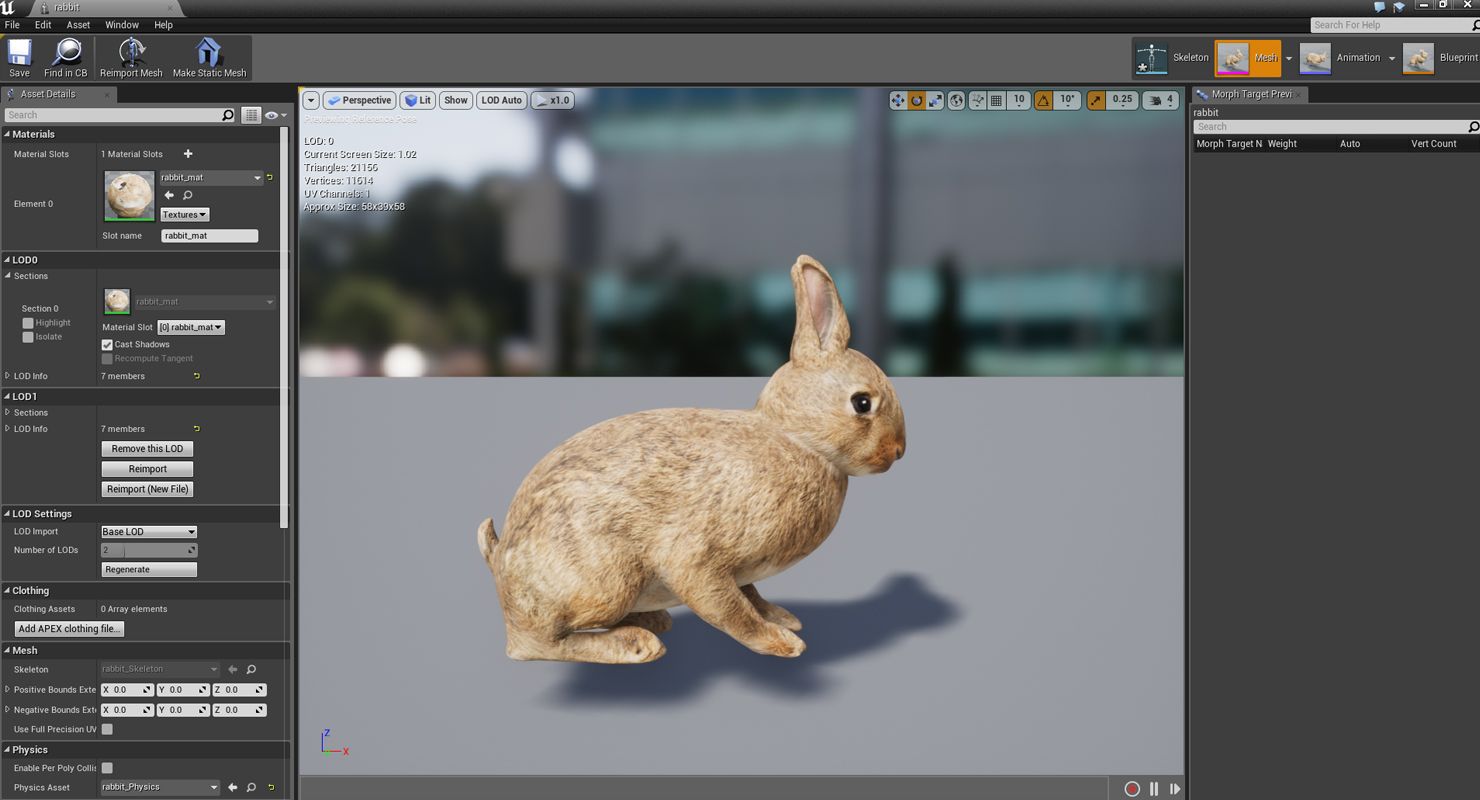This screenshot has width=1480, height=800.
Task: Click the Regenerate button
Action: [x=149, y=570]
